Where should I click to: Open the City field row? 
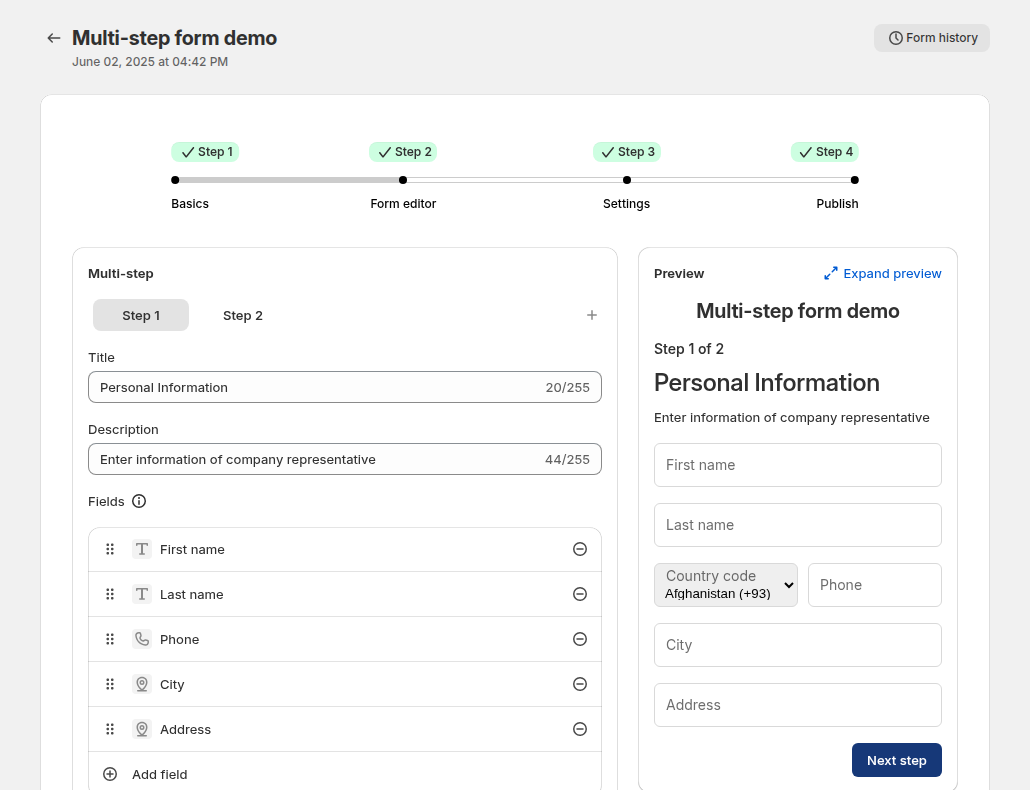[x=345, y=684]
